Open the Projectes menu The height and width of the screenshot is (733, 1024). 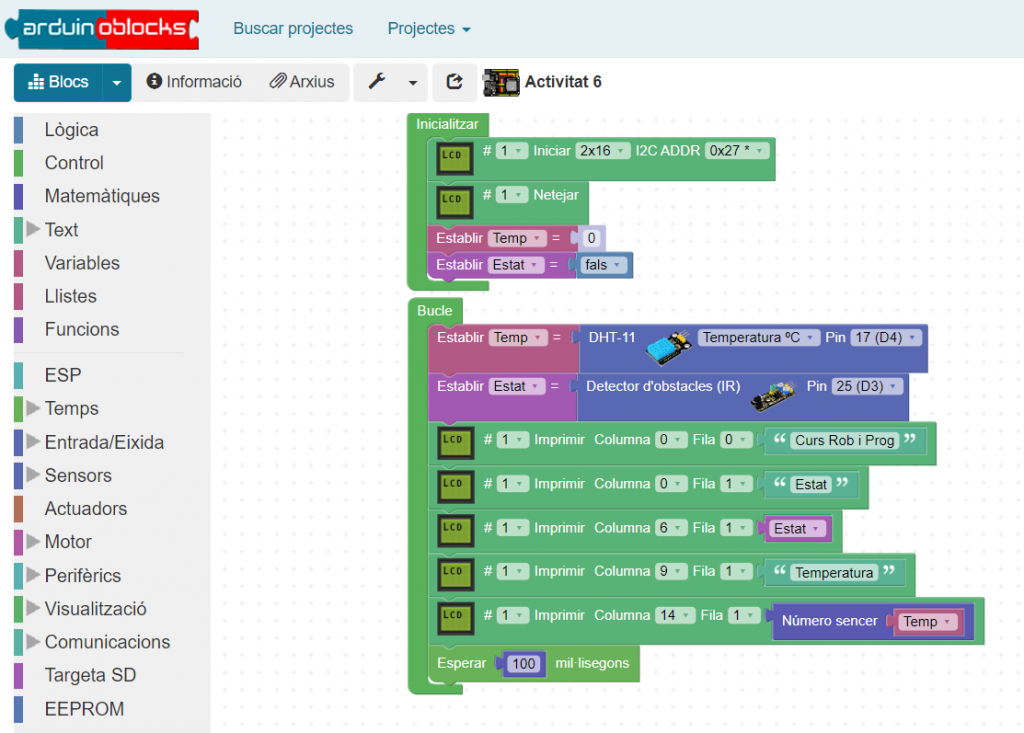coord(428,29)
